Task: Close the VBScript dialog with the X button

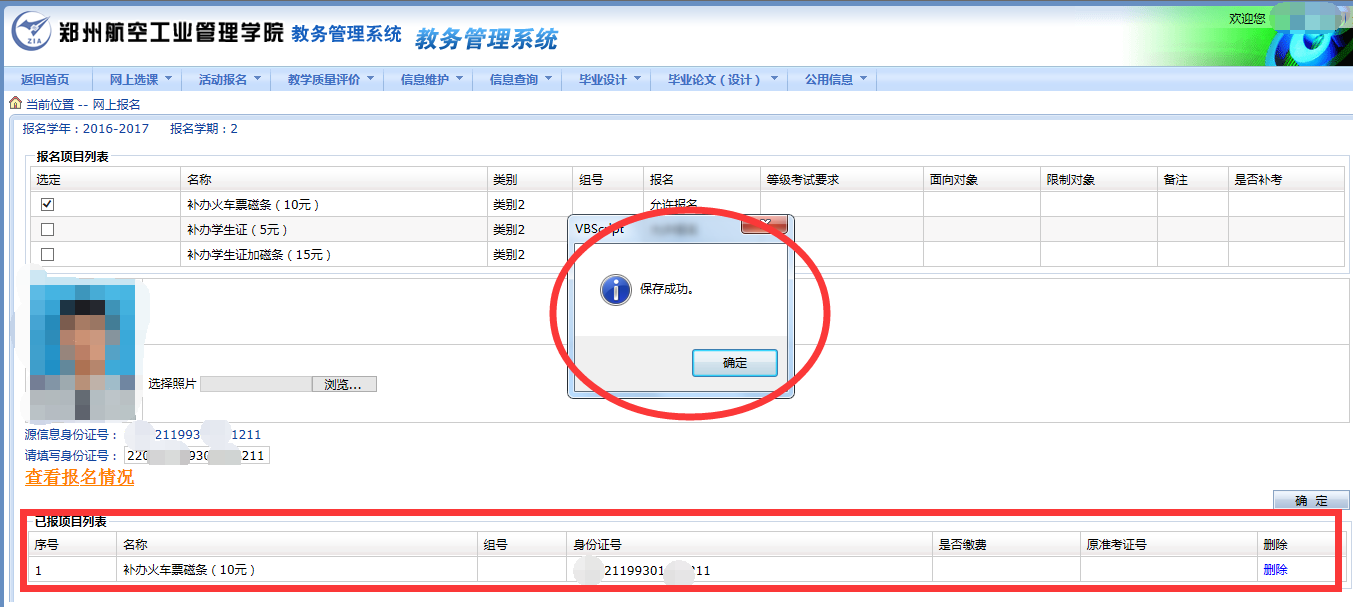Action: (x=765, y=224)
